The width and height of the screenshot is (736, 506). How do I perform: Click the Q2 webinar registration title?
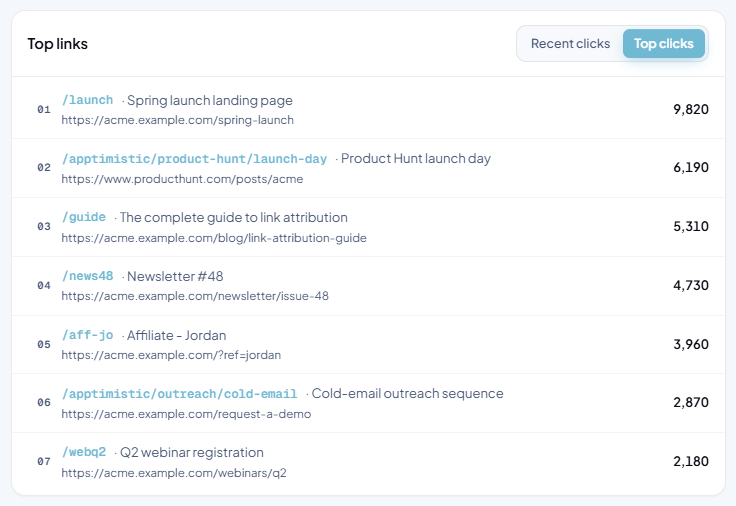tap(192, 452)
